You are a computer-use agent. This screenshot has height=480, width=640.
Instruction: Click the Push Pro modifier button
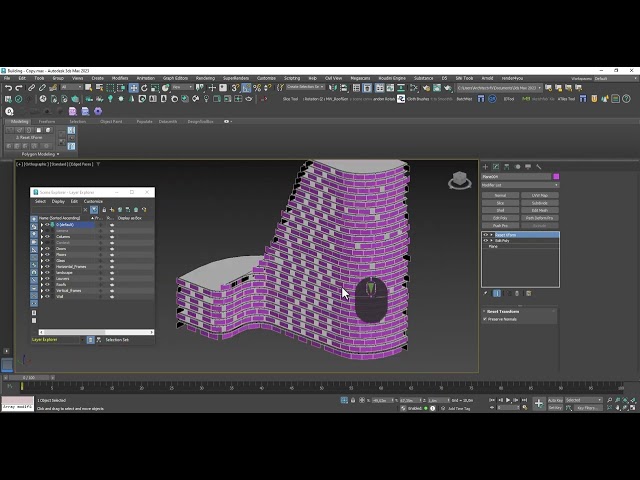point(500,226)
